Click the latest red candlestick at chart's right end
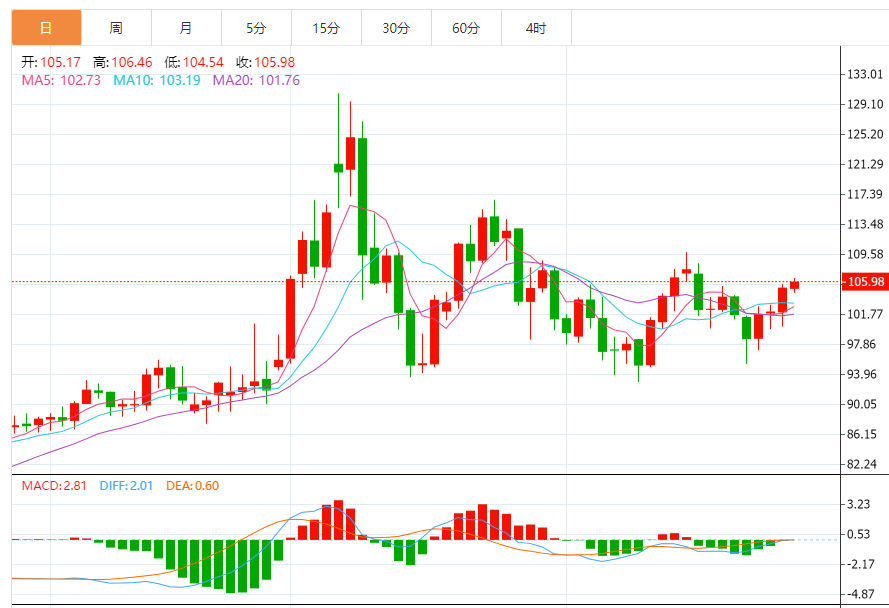889x608 pixels. pyautogui.click(x=794, y=285)
